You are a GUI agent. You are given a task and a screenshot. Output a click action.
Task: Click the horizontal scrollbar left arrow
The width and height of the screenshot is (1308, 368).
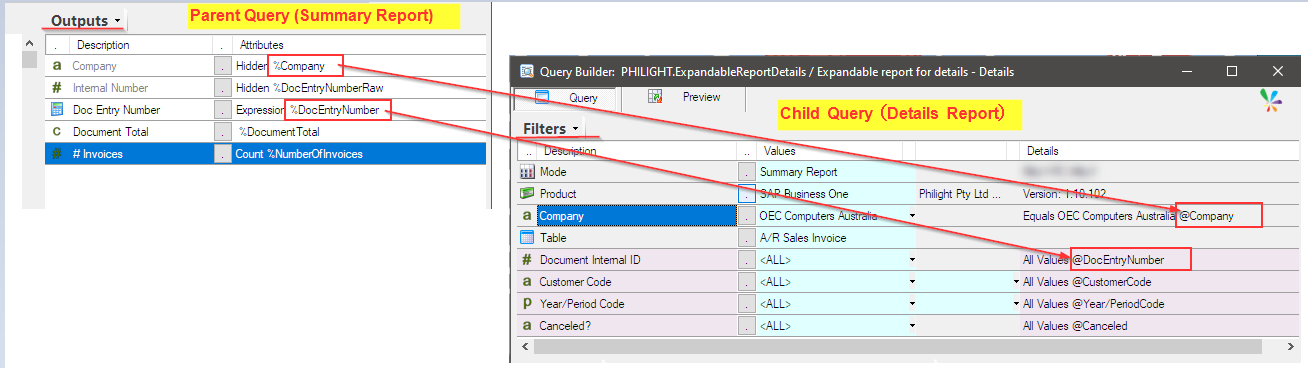click(x=525, y=346)
